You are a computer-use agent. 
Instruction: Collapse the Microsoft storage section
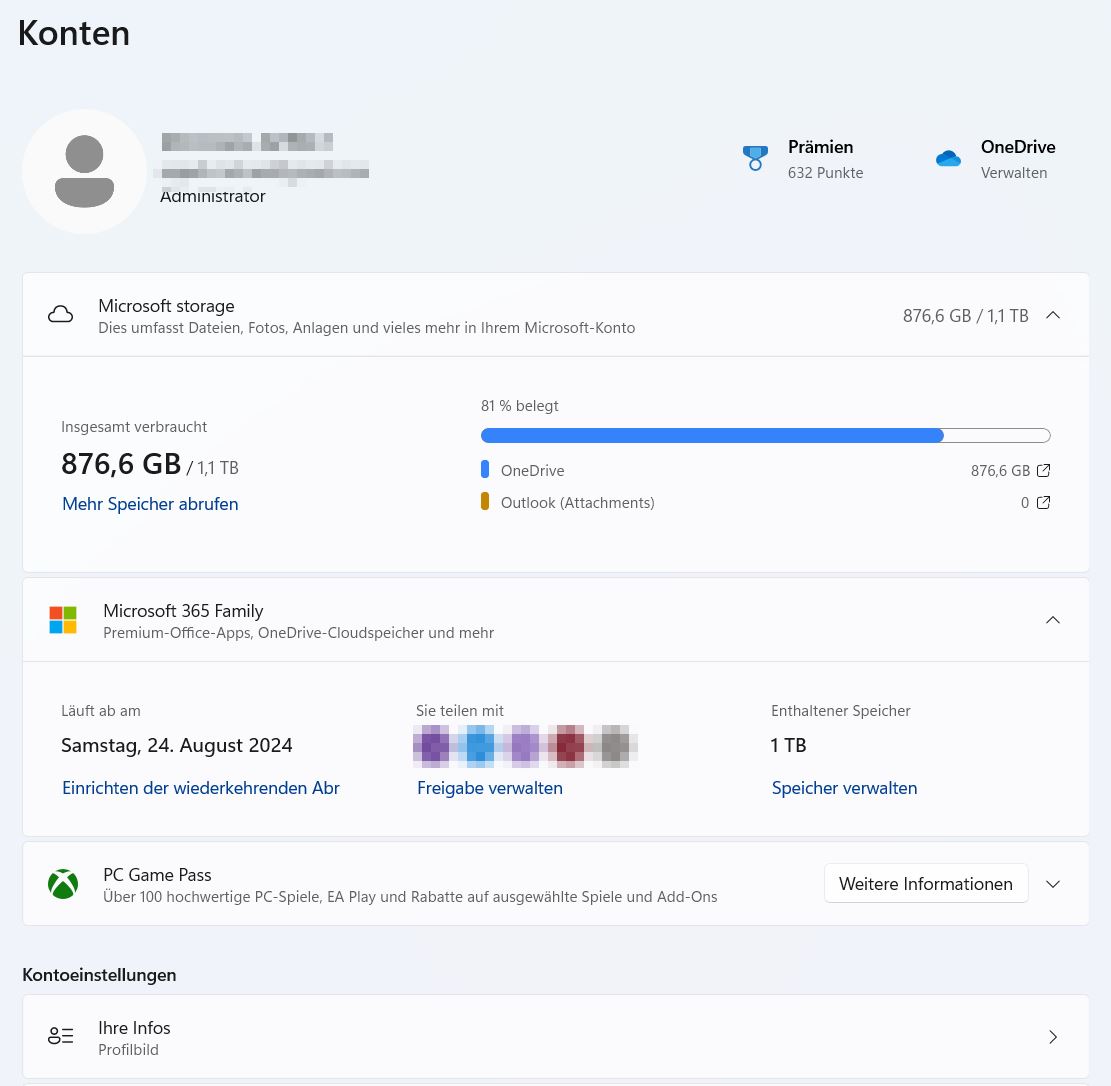pos(1052,315)
